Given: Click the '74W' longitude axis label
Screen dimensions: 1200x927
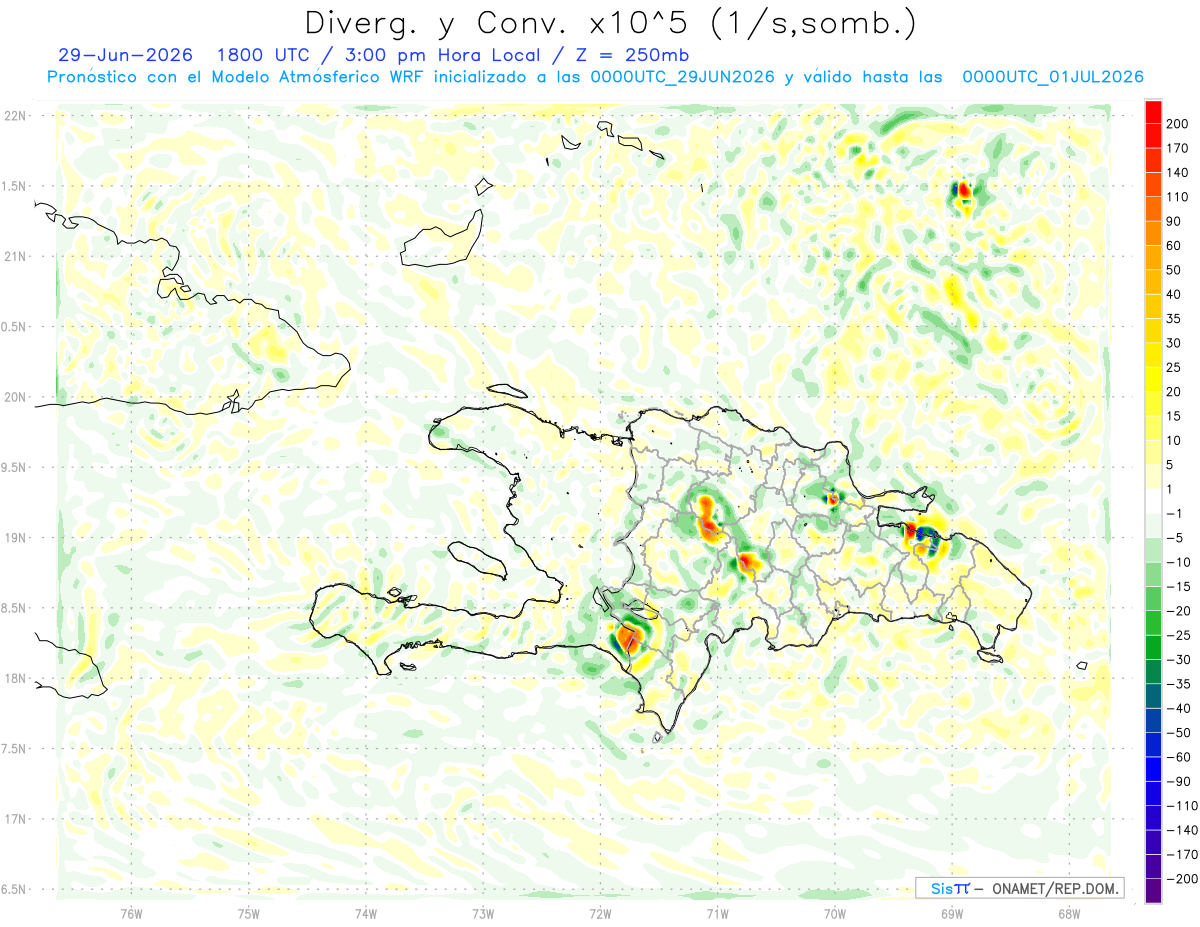Looking at the screenshot, I should point(366,913).
